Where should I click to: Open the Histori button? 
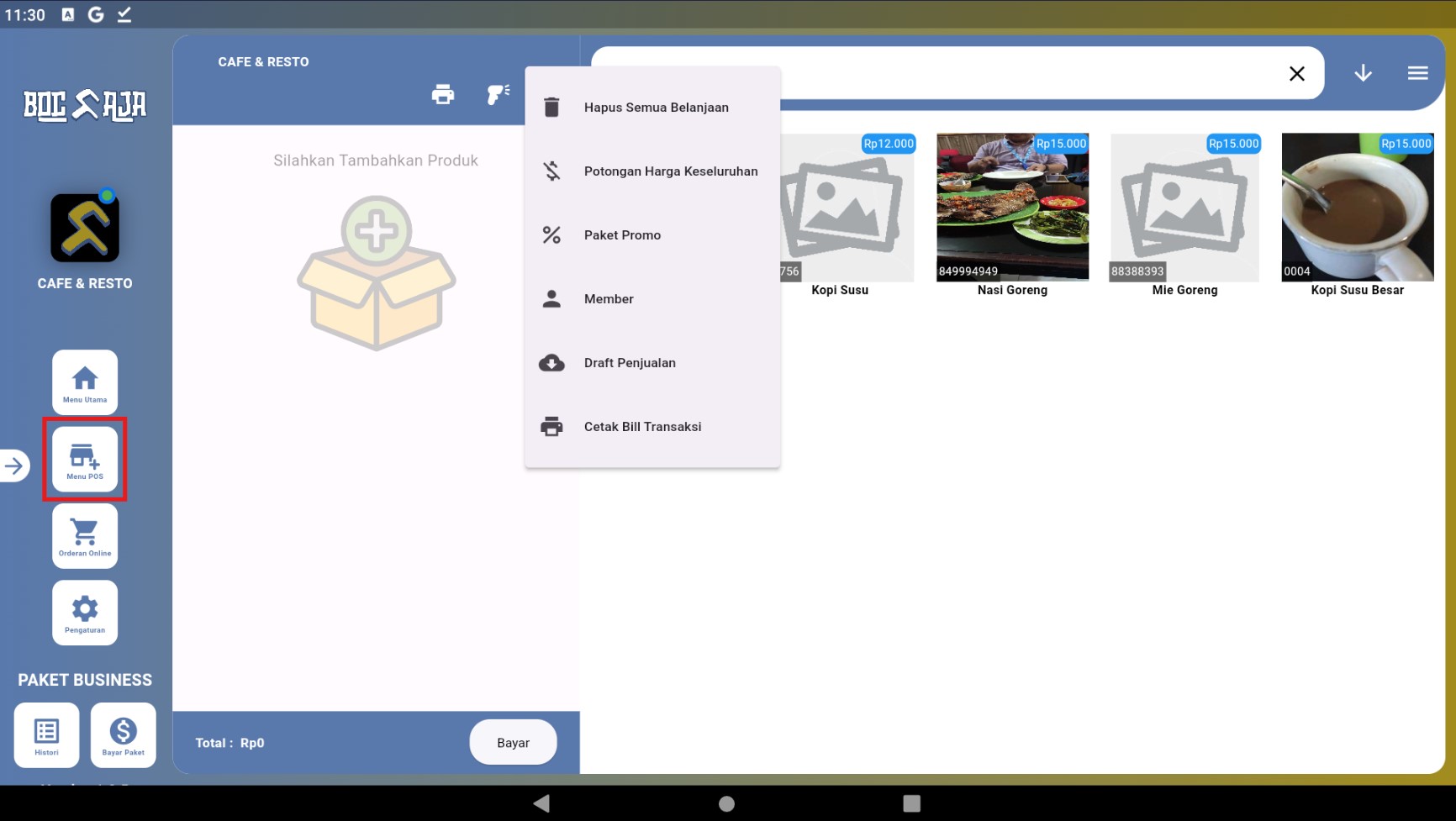click(46, 735)
